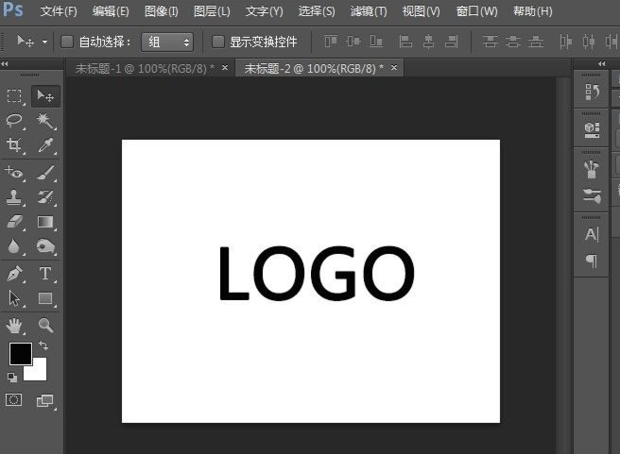Select the Hand tool
Image resolution: width=620 pixels, height=454 pixels.
click(x=14, y=325)
